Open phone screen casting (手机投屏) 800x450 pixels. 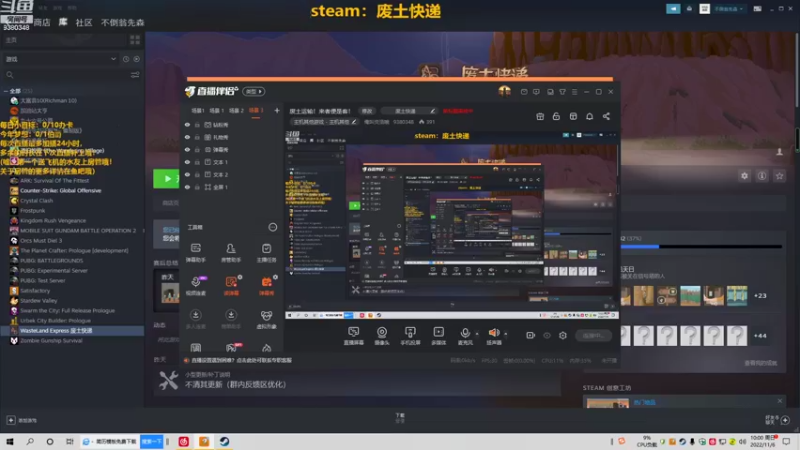click(x=410, y=336)
